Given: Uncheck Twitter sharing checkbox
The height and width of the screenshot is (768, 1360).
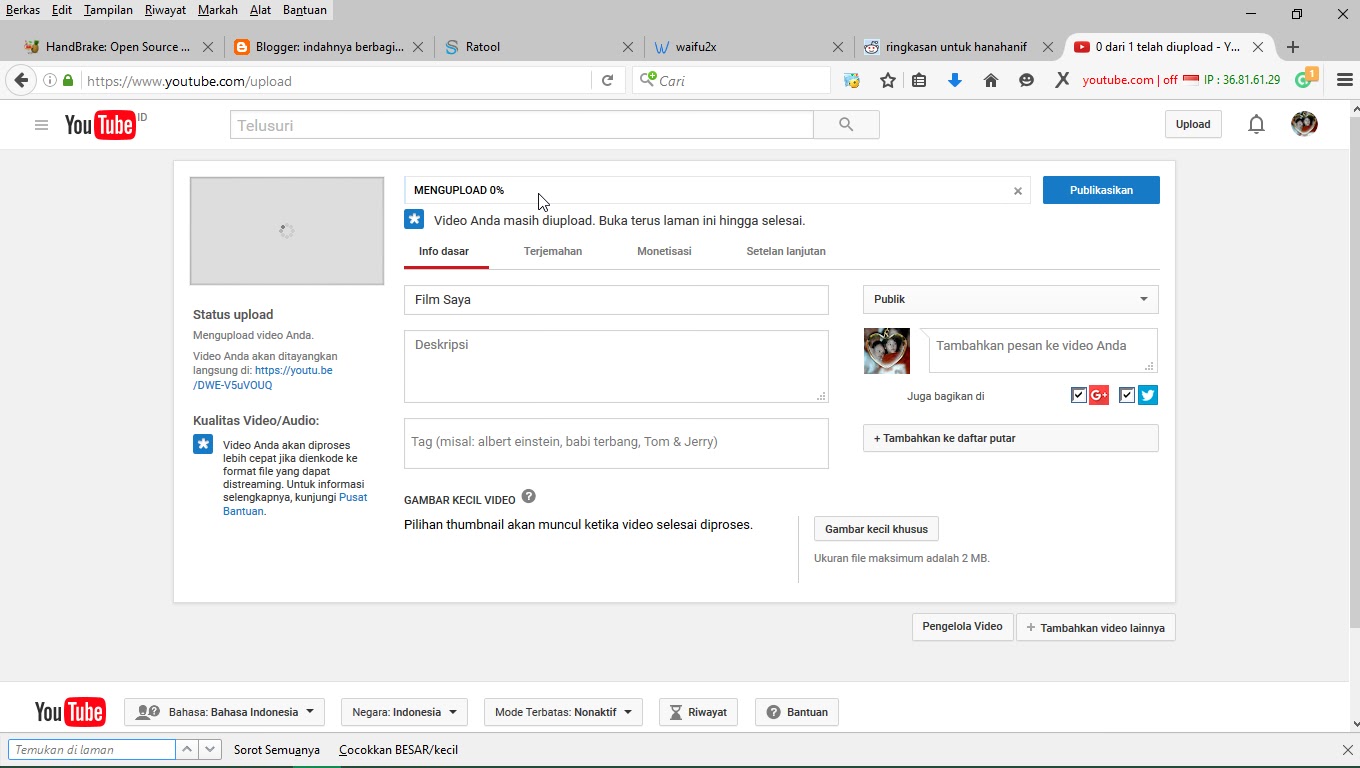Looking at the screenshot, I should point(1127,395).
